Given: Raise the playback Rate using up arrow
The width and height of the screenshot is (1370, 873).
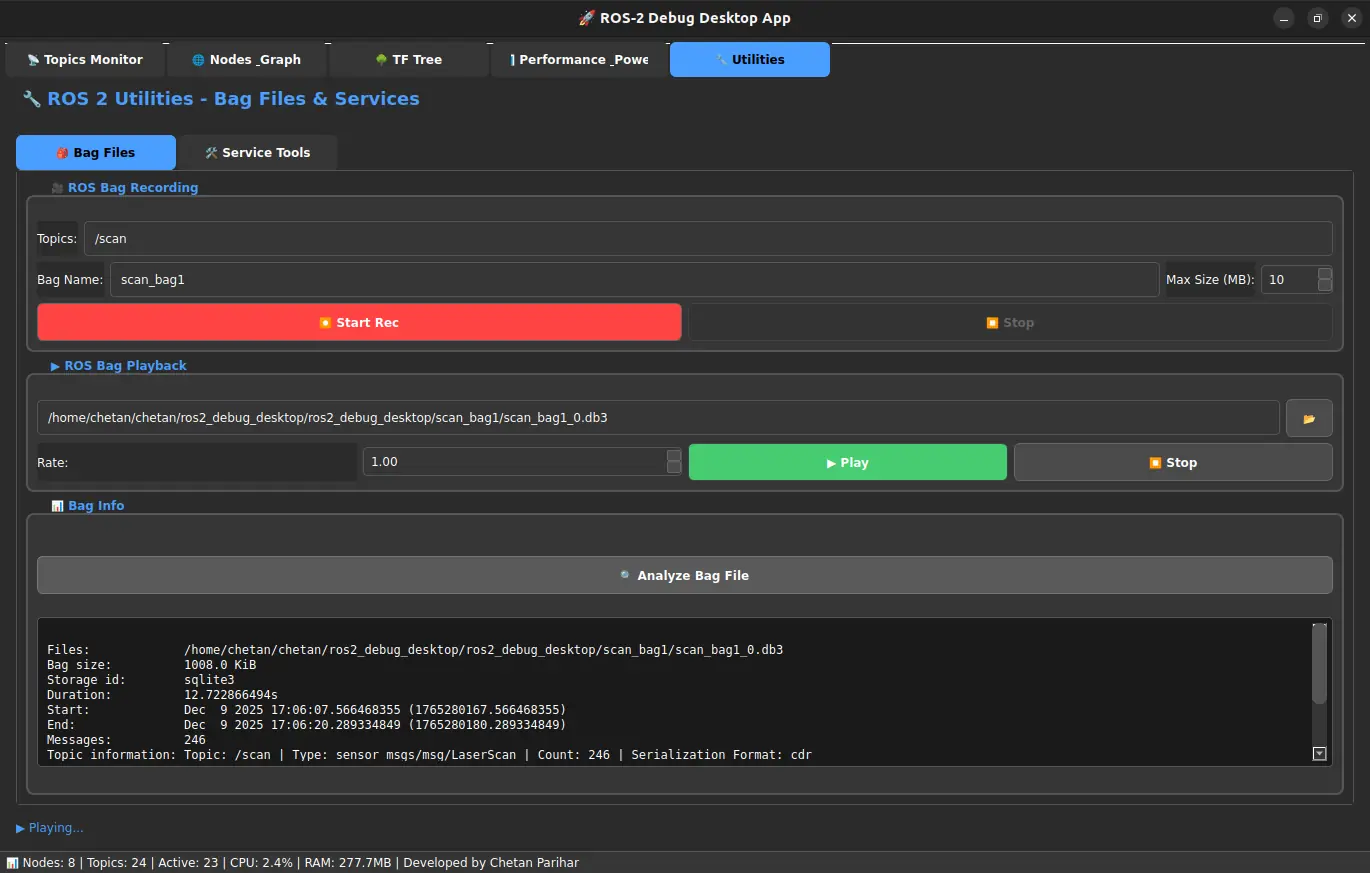Looking at the screenshot, I should tap(674, 456).
